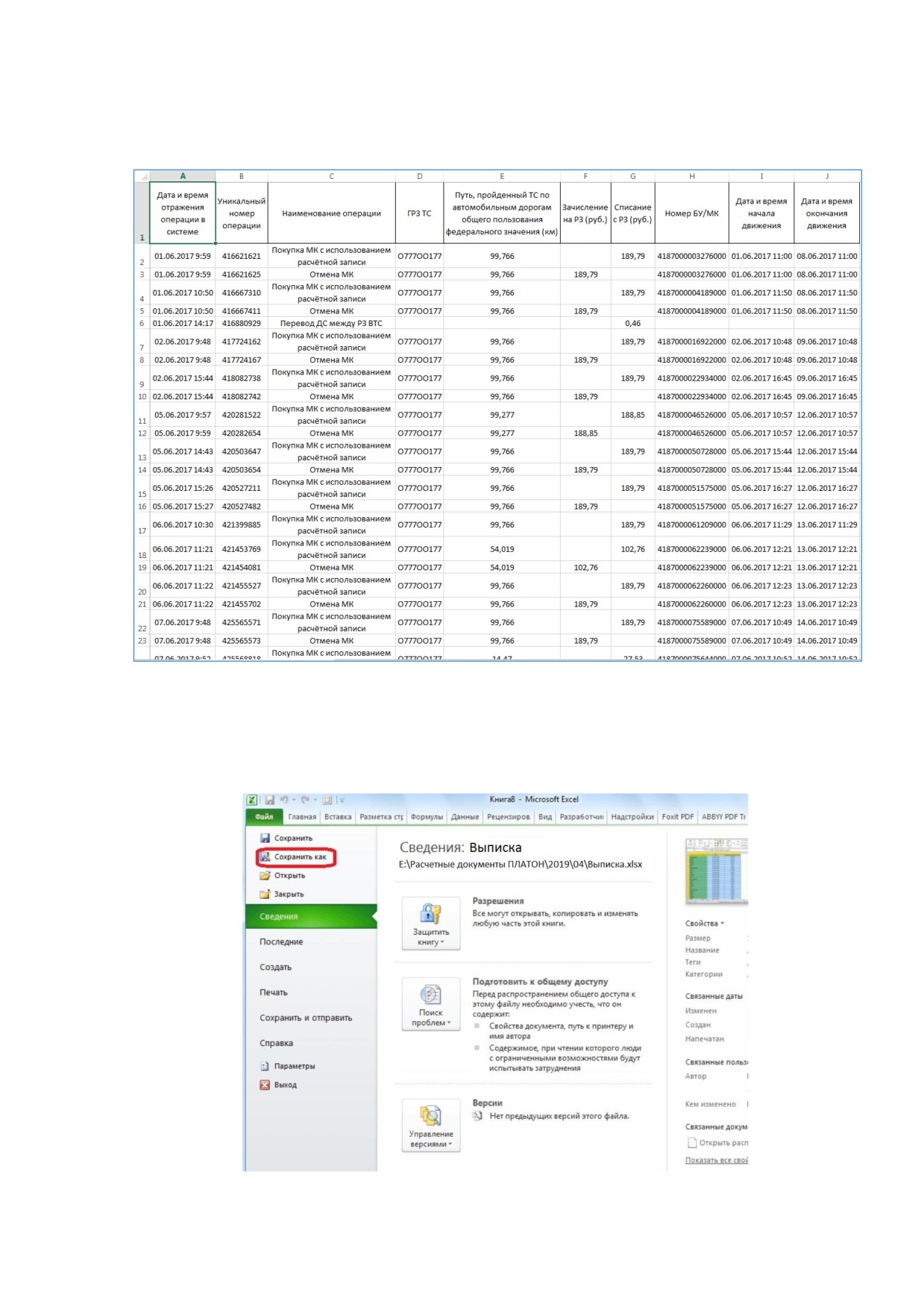Click the select-all corner of the spreadsheet

[142, 176]
